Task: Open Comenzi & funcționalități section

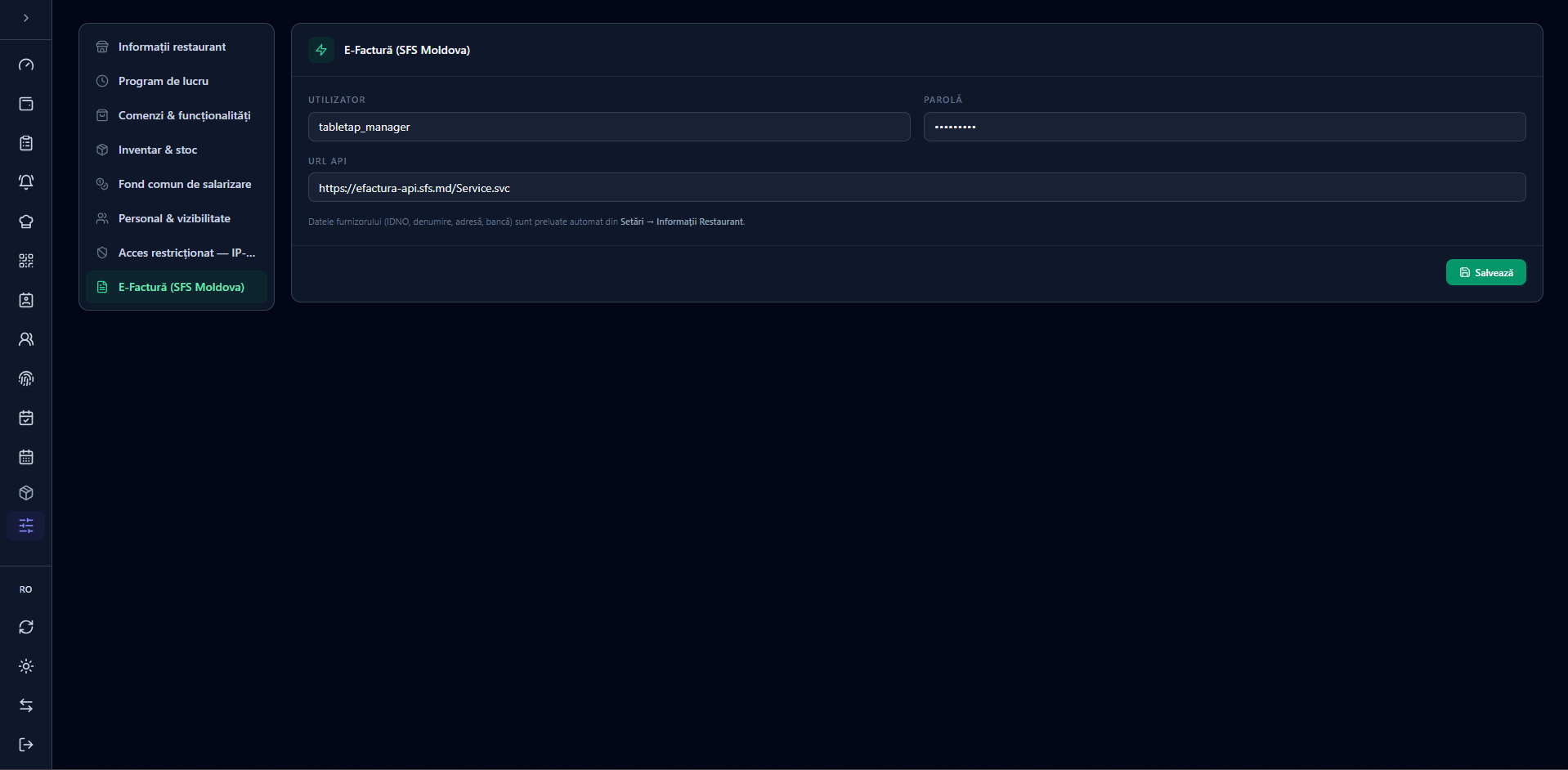Action: coord(177,115)
